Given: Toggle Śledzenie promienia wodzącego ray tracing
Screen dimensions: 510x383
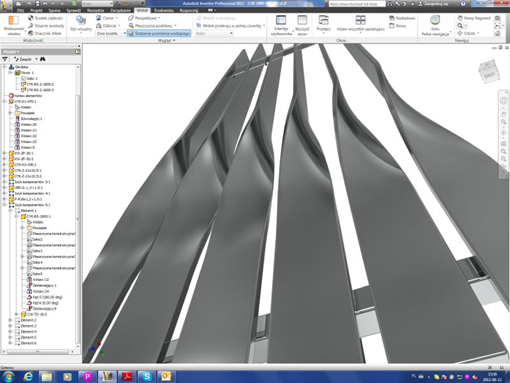Looking at the screenshot, I should (159, 33).
